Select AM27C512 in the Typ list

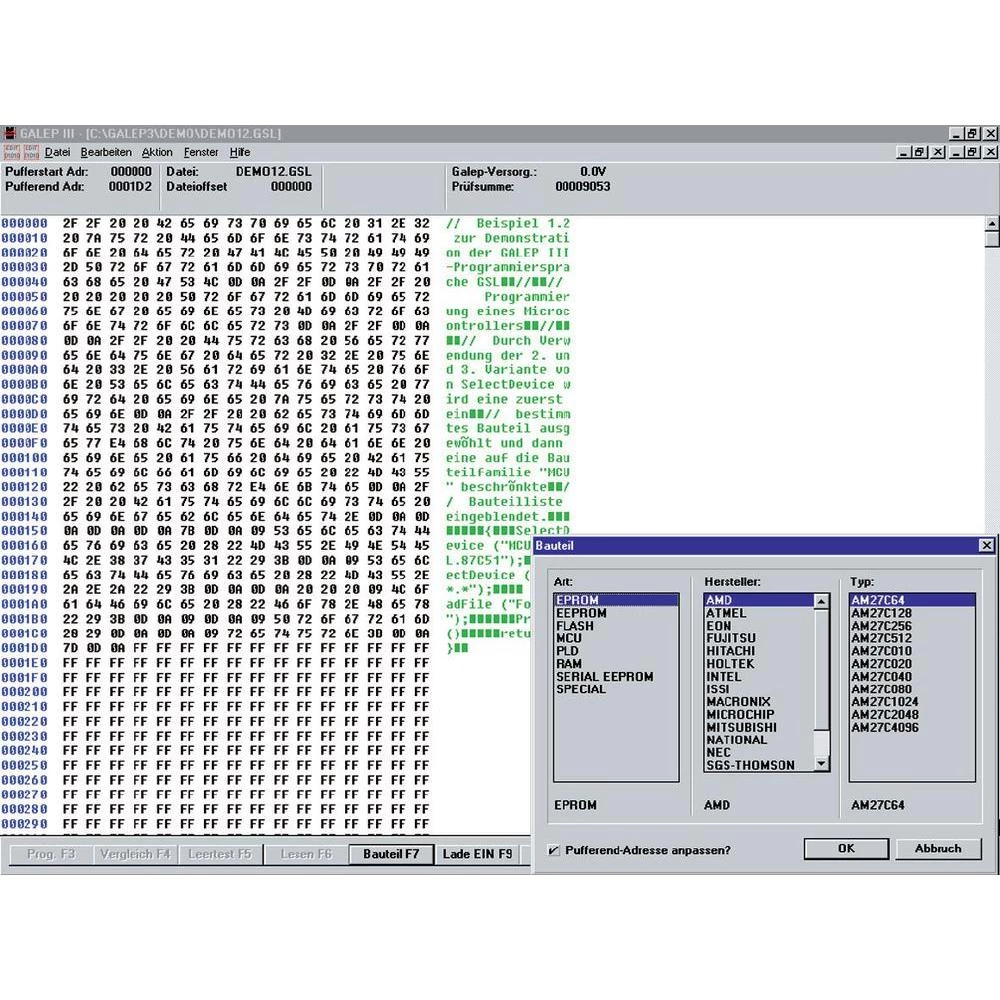coord(881,638)
